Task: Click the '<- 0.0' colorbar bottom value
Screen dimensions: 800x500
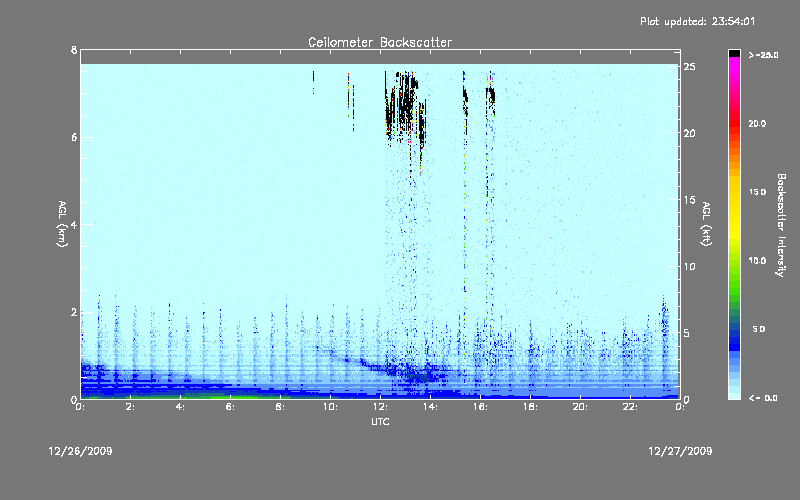Action: [x=763, y=398]
